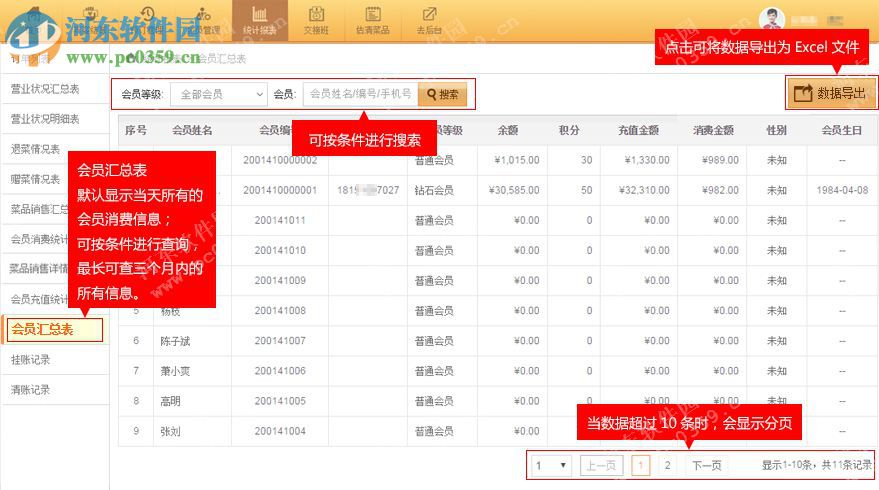
Task: Click the 序号 column header
Action: 136,130
